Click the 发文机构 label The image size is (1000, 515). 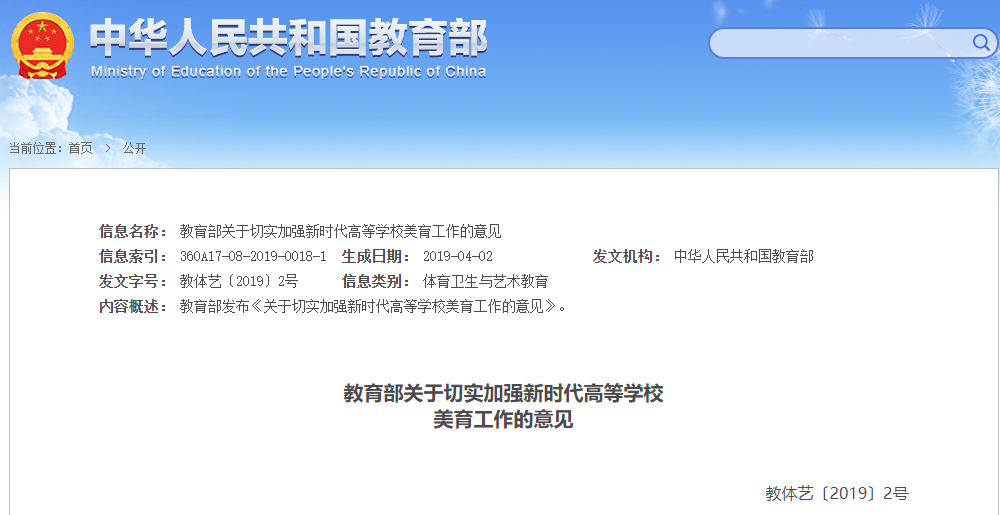coord(627,257)
